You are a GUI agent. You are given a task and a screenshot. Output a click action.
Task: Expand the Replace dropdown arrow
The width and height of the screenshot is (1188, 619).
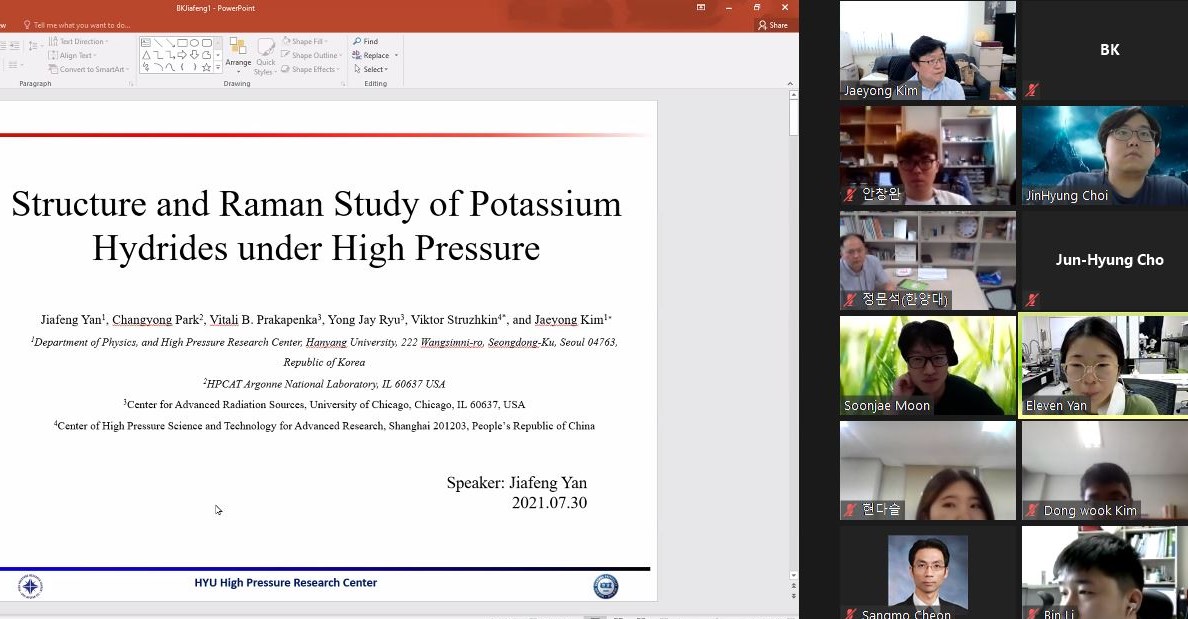point(396,56)
